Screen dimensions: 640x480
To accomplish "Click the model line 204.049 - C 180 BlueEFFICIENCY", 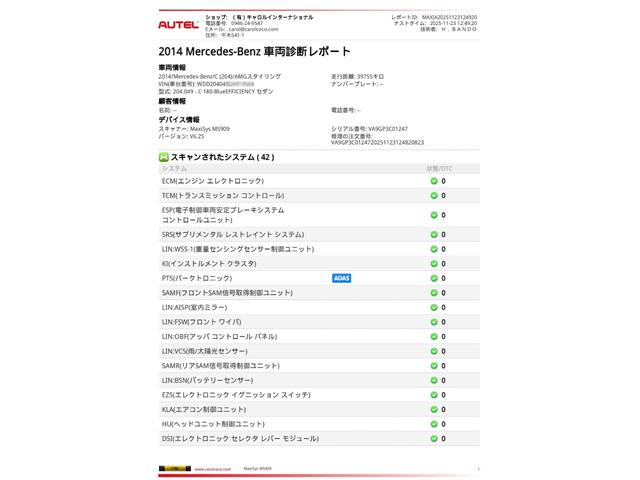I will 216,91.
